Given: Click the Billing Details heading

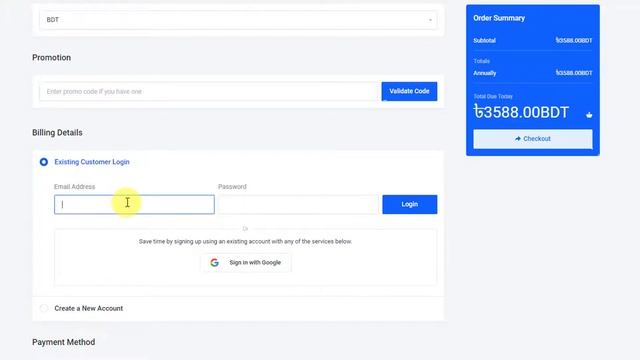Looking at the screenshot, I should point(57,133).
